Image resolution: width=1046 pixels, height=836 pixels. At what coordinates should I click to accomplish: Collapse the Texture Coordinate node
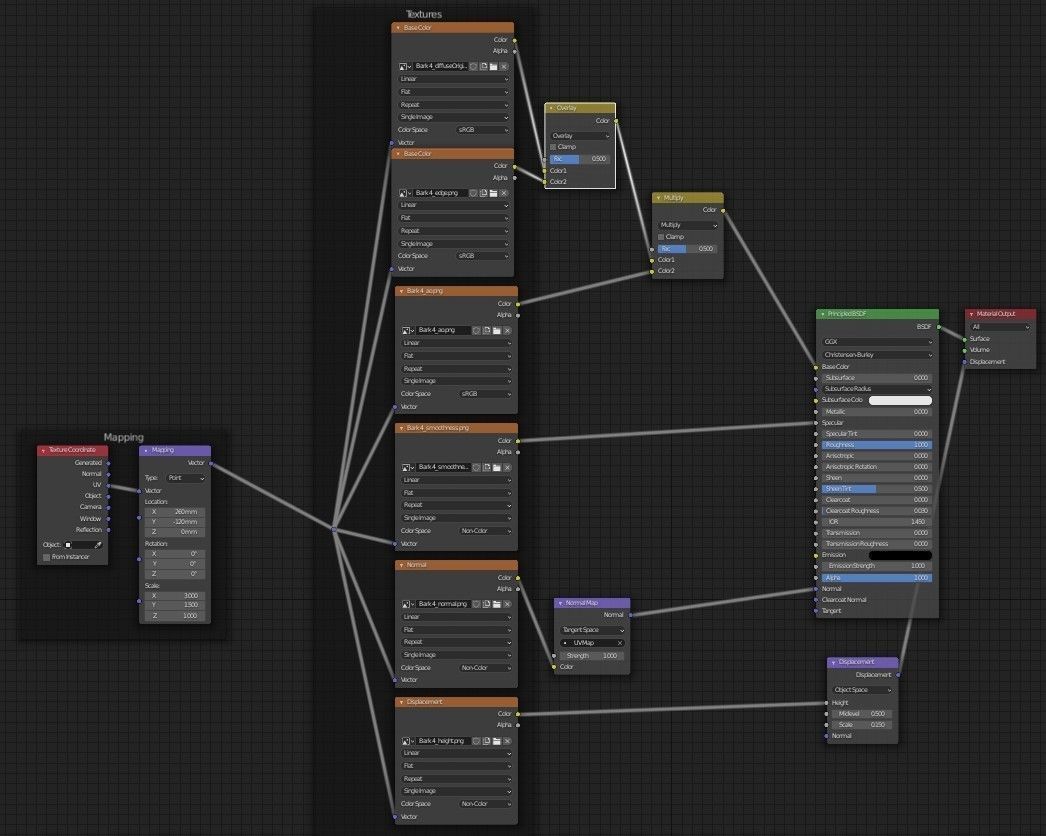tap(43, 451)
